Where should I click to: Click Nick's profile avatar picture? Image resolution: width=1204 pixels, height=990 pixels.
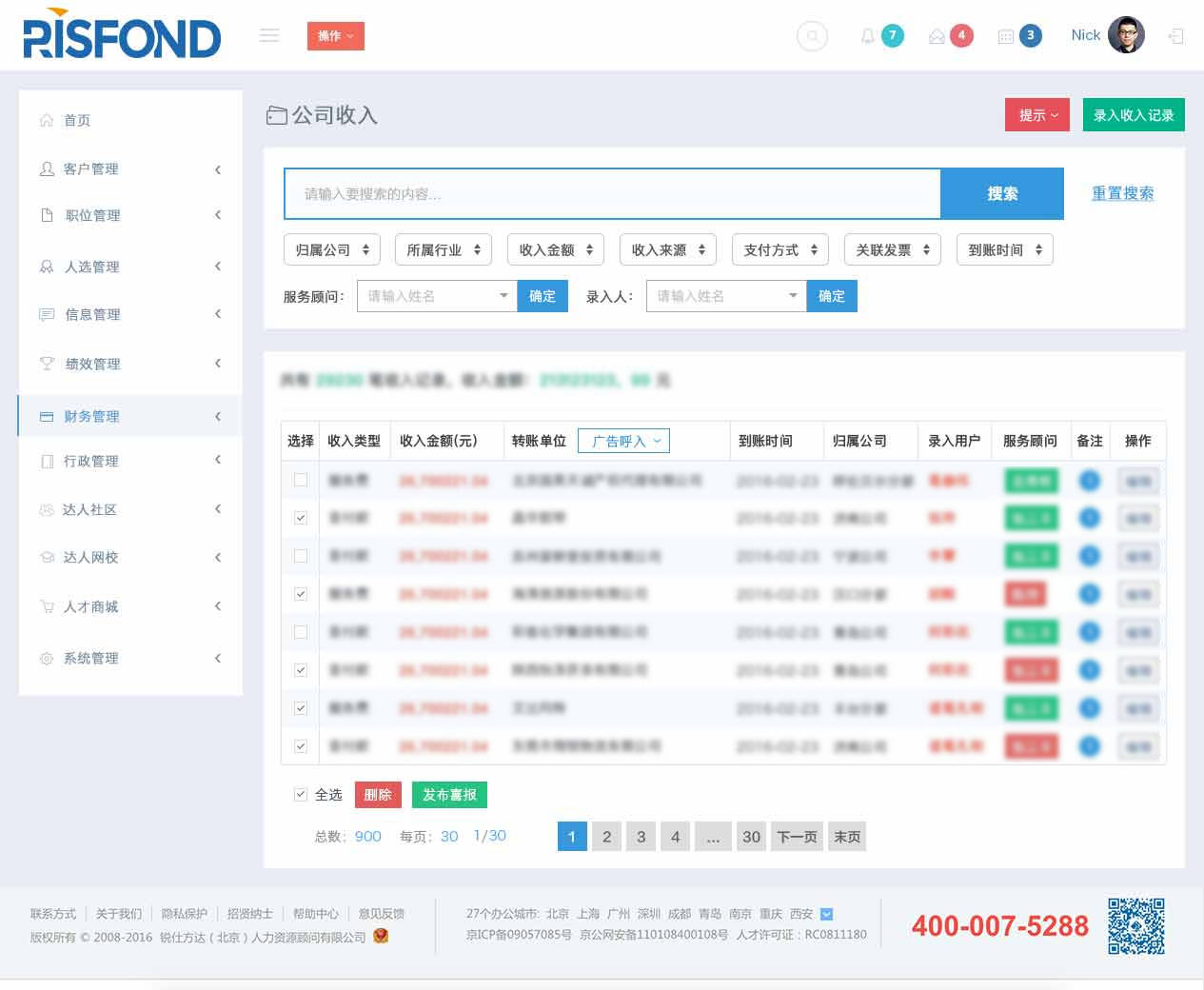tap(1126, 35)
